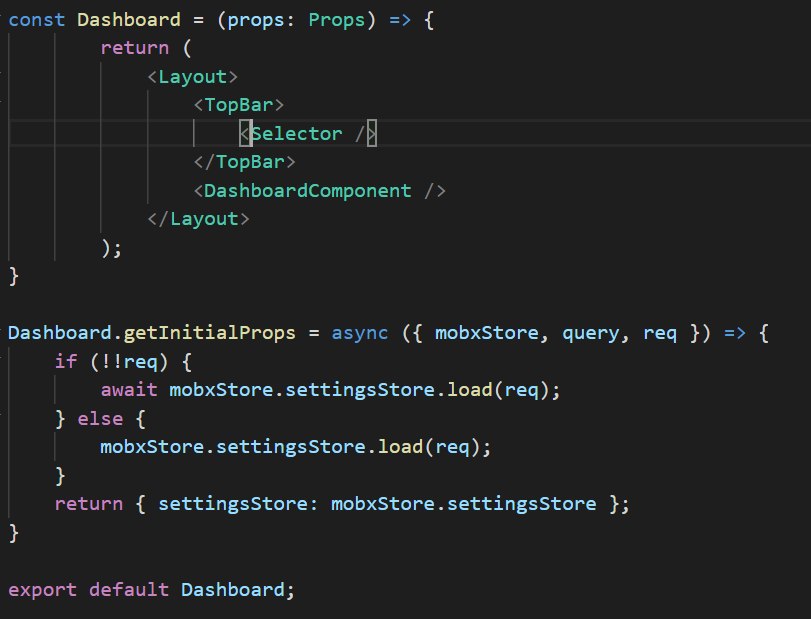Place cursor on 'Props' type annotation

pyautogui.click(x=337, y=20)
